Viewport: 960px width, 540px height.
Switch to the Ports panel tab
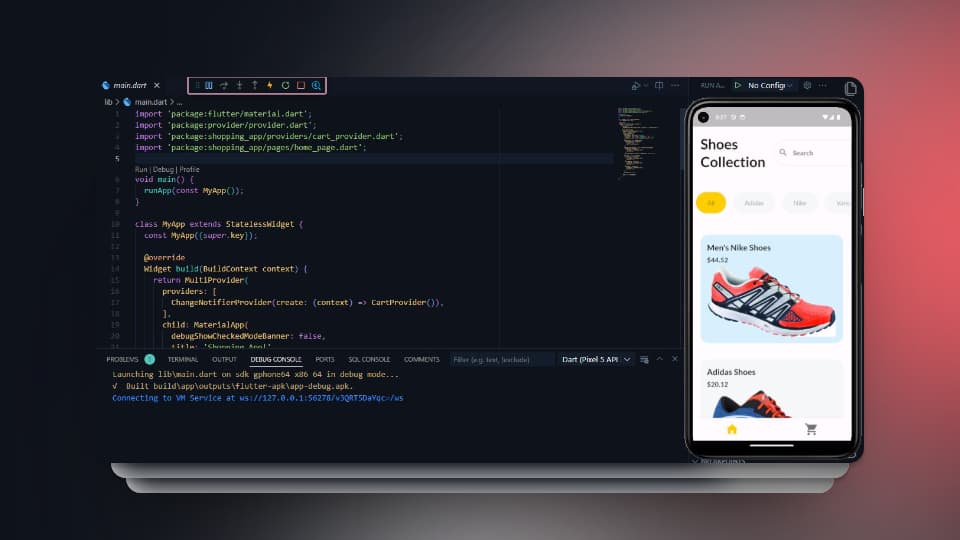pos(324,359)
